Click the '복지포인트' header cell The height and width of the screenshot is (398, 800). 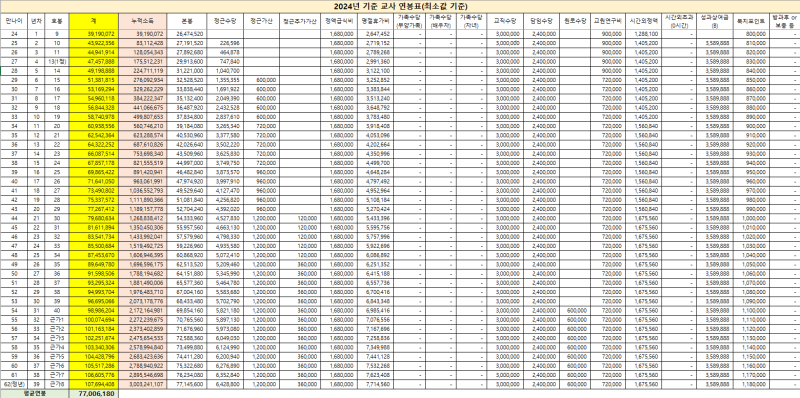click(x=751, y=21)
